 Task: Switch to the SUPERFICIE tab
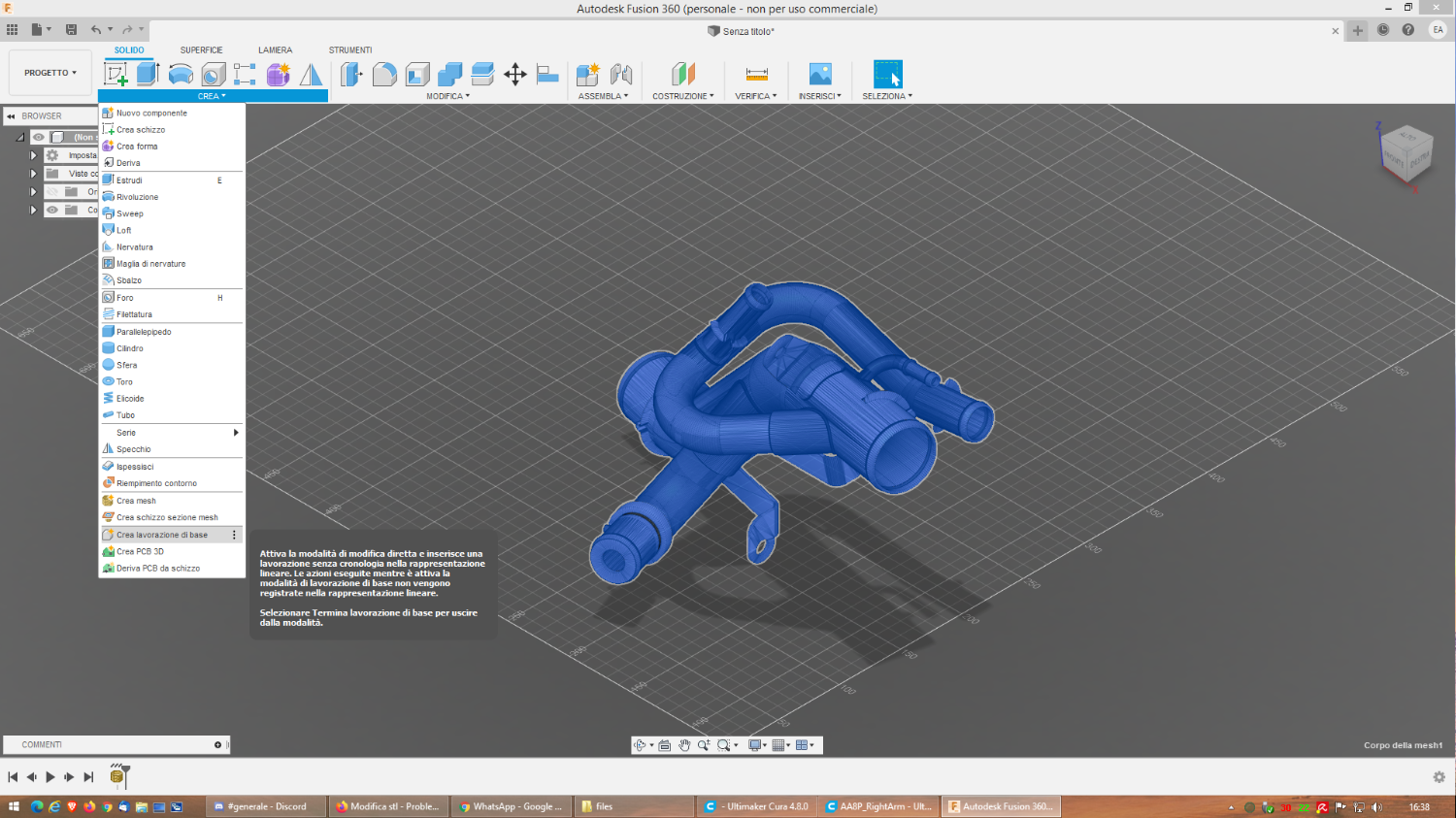(201, 50)
